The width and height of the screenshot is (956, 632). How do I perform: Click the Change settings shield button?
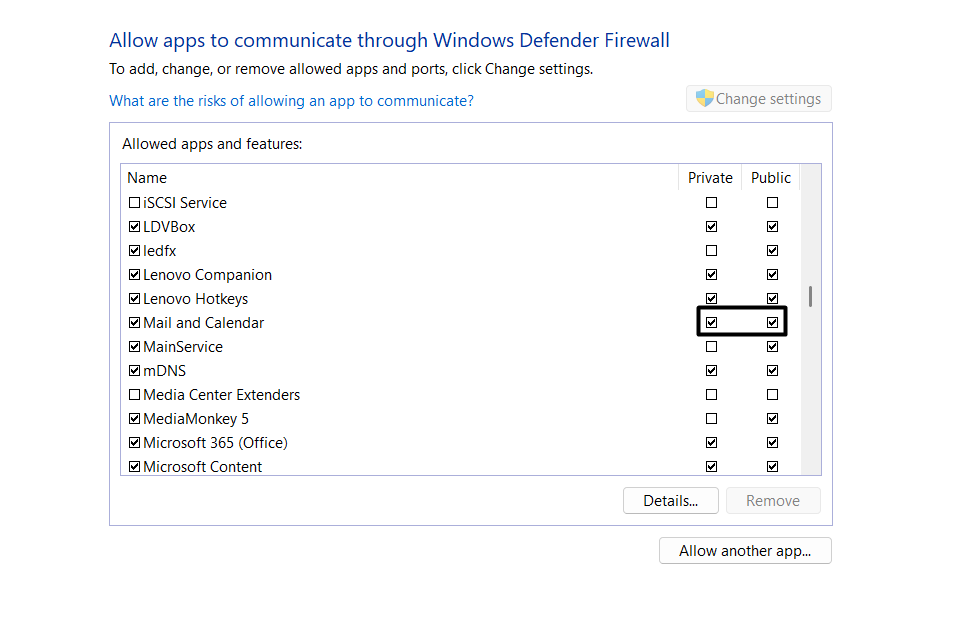(759, 99)
